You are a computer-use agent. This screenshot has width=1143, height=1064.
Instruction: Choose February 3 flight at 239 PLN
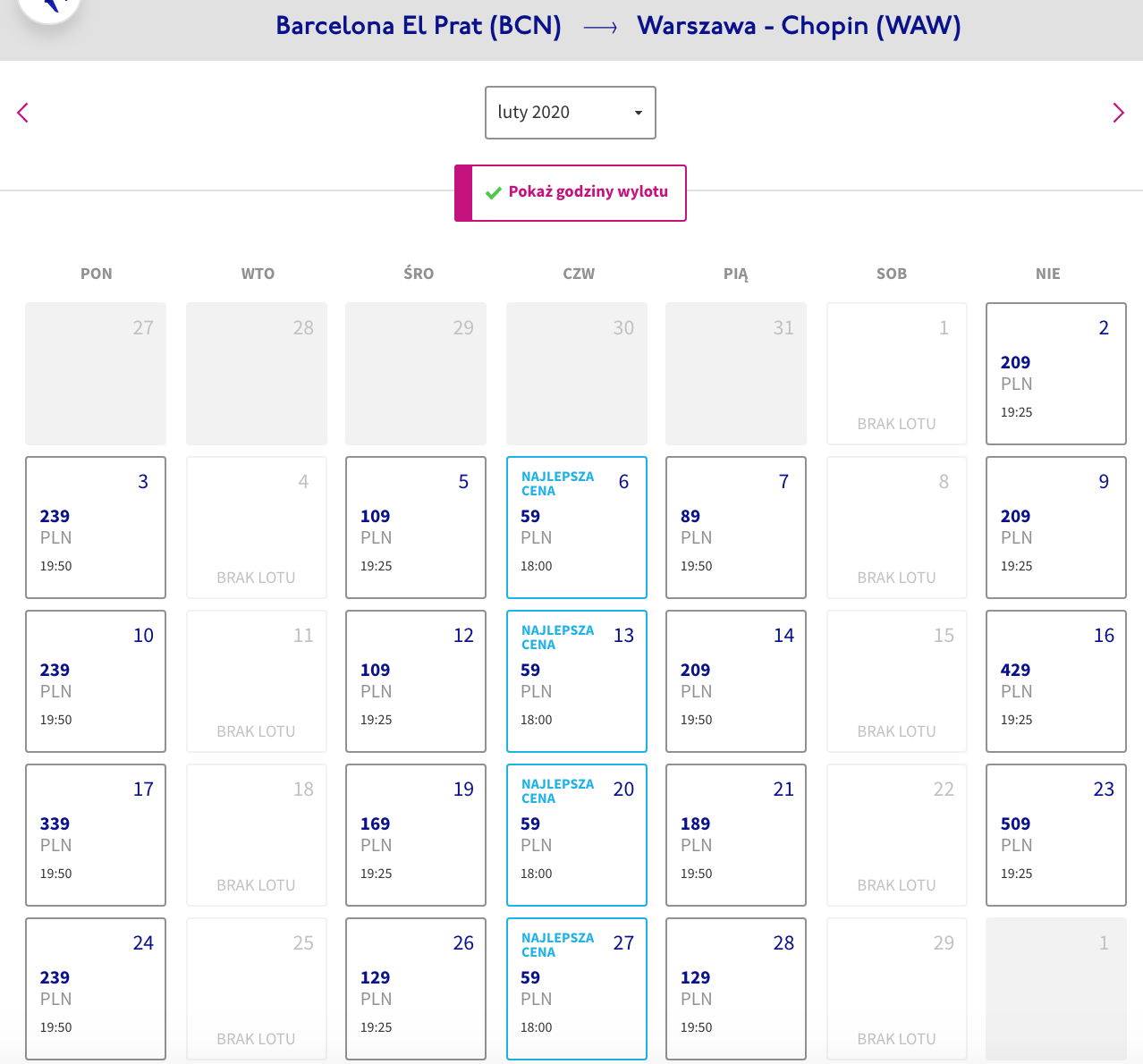click(96, 528)
